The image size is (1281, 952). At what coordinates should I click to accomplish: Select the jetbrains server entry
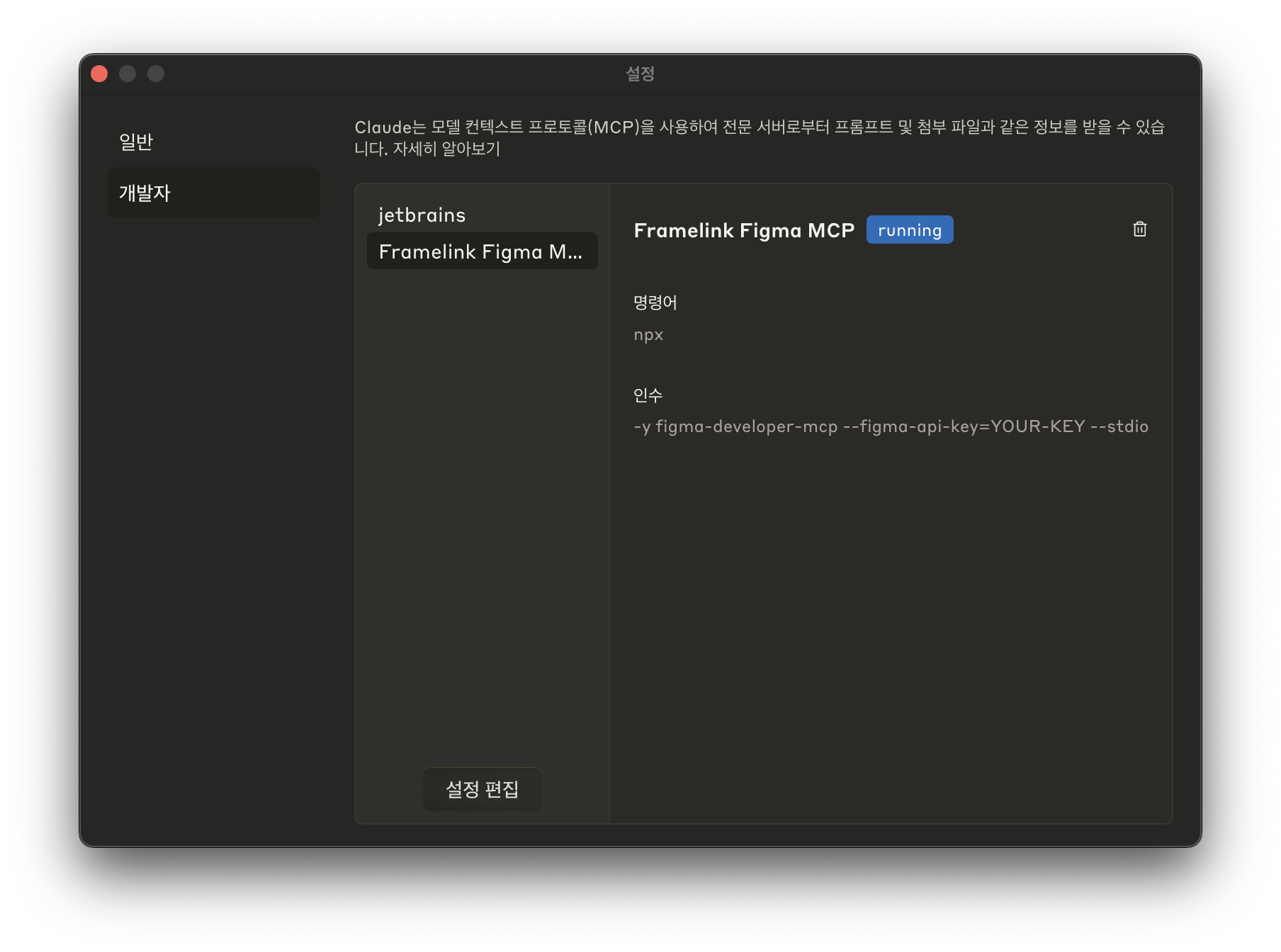tap(482, 215)
